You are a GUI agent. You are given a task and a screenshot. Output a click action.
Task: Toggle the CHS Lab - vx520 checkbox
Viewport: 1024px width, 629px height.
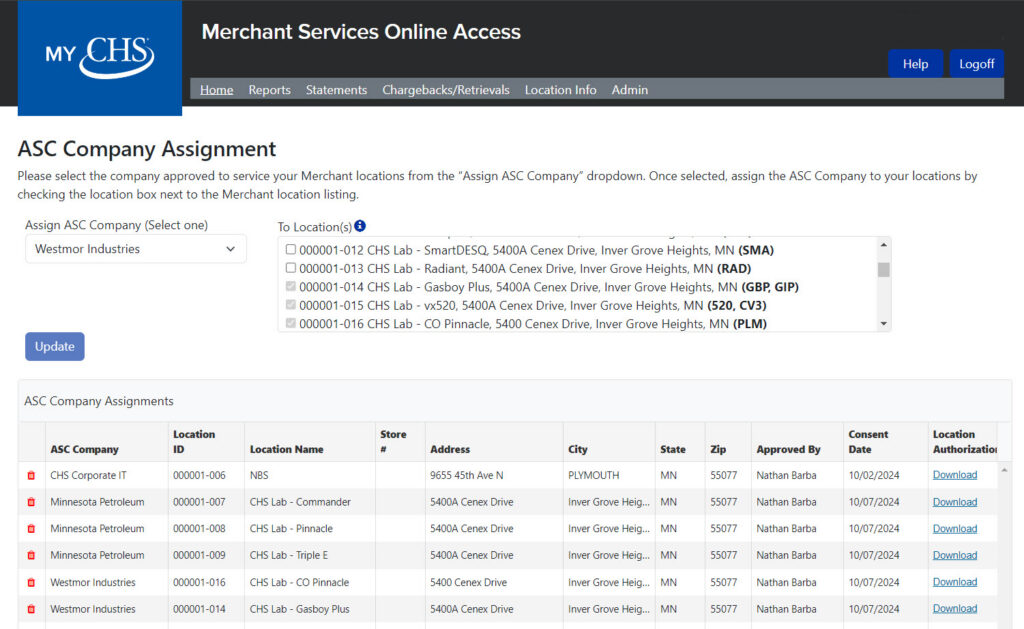pos(291,305)
